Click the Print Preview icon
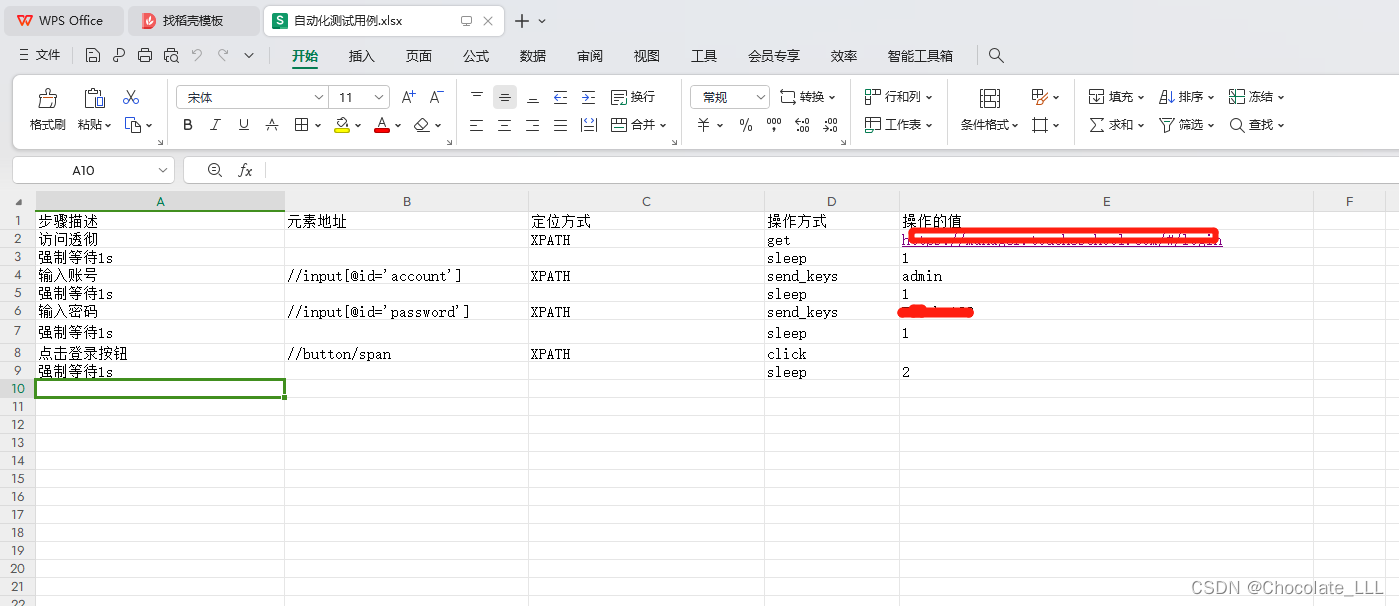The width and height of the screenshot is (1399, 606). point(171,56)
